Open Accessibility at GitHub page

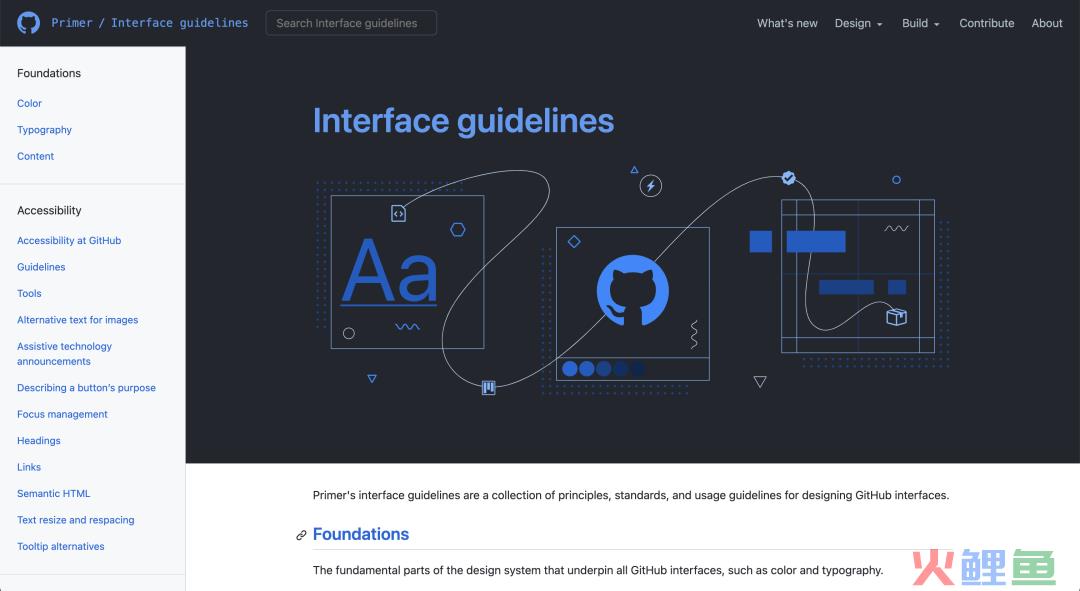[x=69, y=240]
